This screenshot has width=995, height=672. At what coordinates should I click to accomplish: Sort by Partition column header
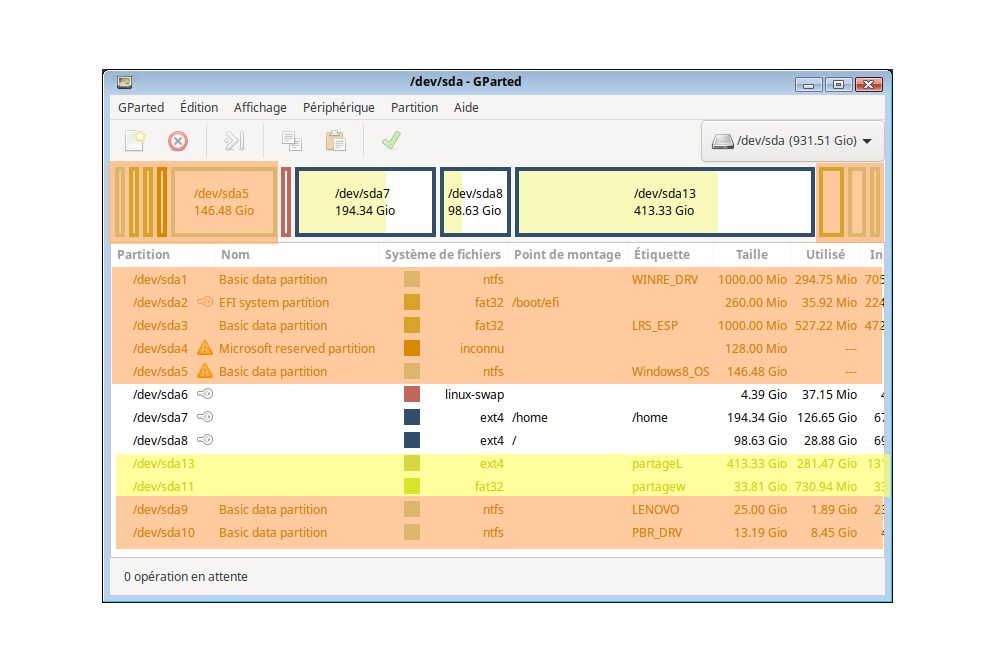163,254
